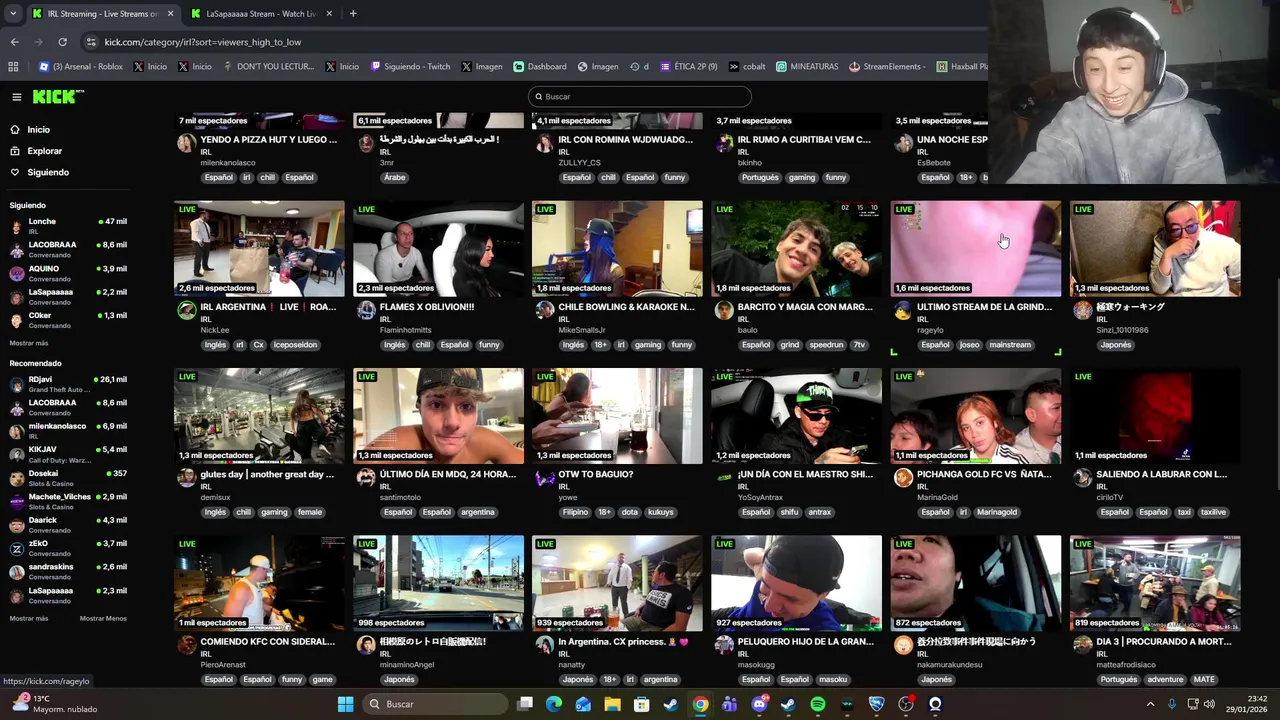Go back using the browser back arrow
The width and height of the screenshot is (1280, 720).
(14, 42)
